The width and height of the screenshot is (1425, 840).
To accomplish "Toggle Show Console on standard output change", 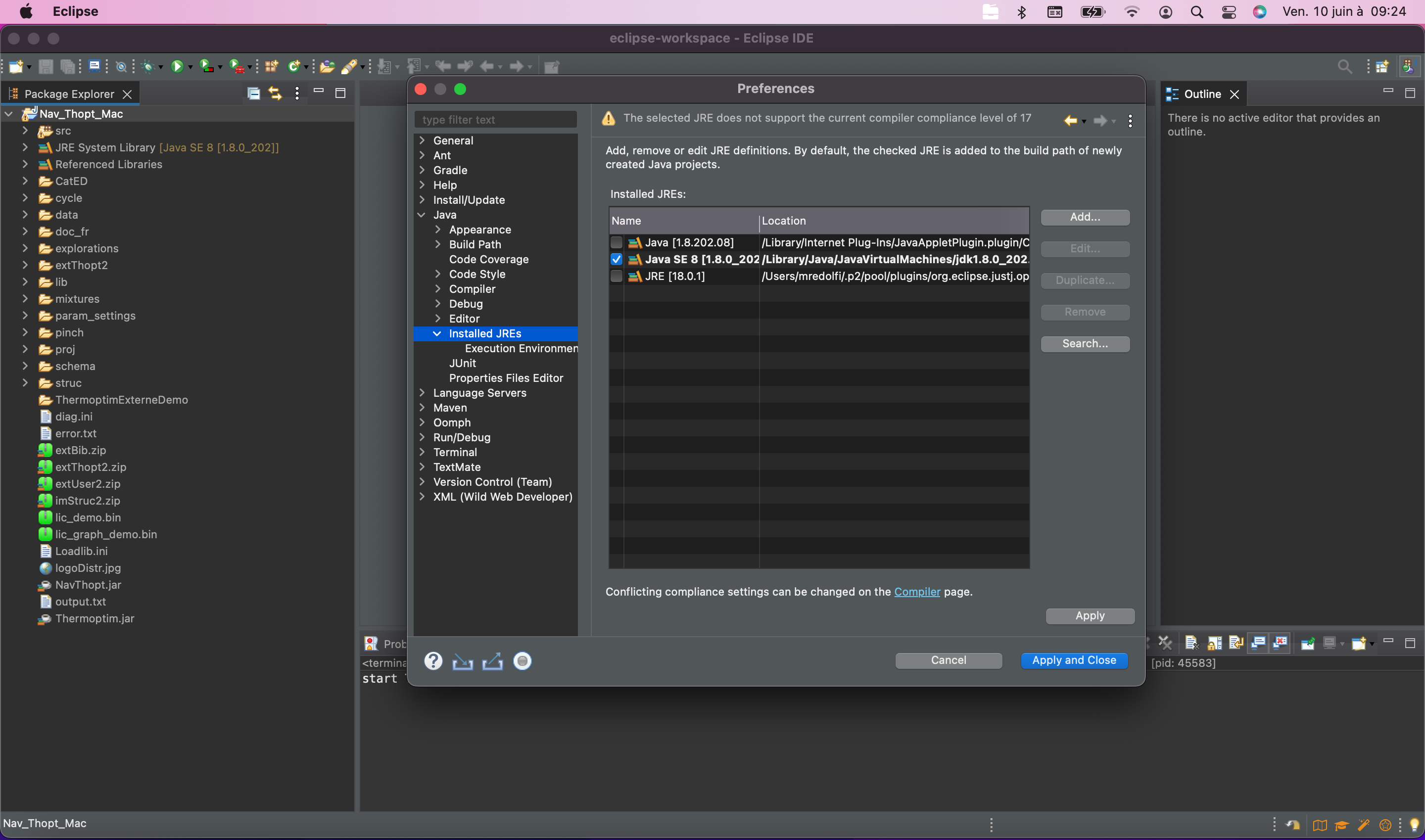I will (1258, 643).
